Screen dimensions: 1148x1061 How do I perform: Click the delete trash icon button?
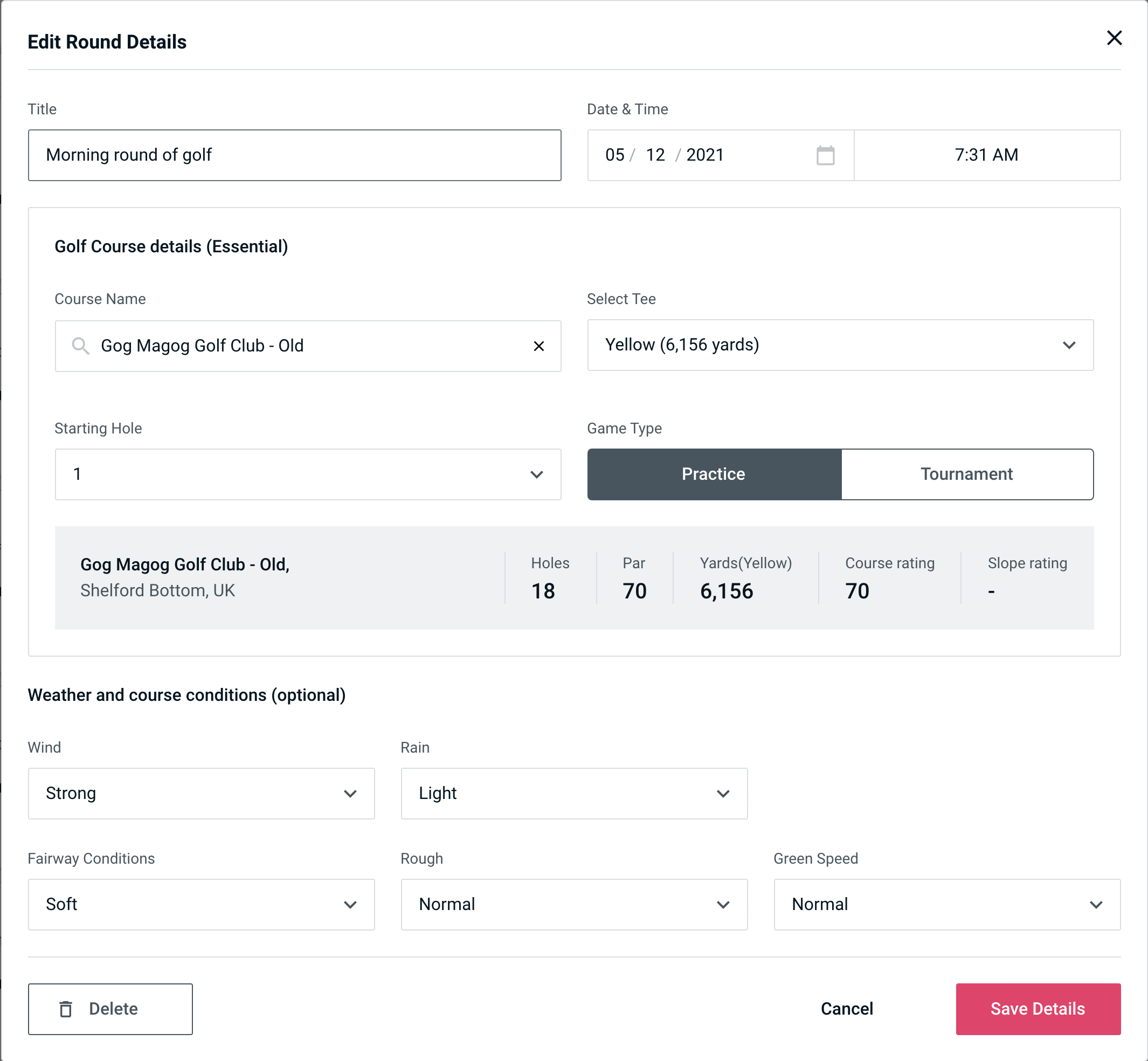pyautogui.click(x=68, y=1008)
